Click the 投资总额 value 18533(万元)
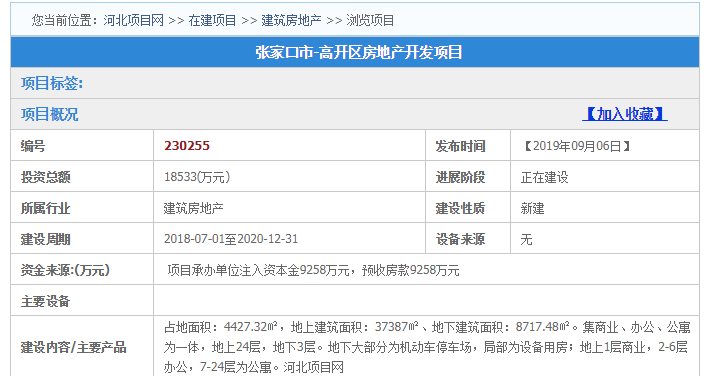Viewport: 708px width, 376px height. 197,177
